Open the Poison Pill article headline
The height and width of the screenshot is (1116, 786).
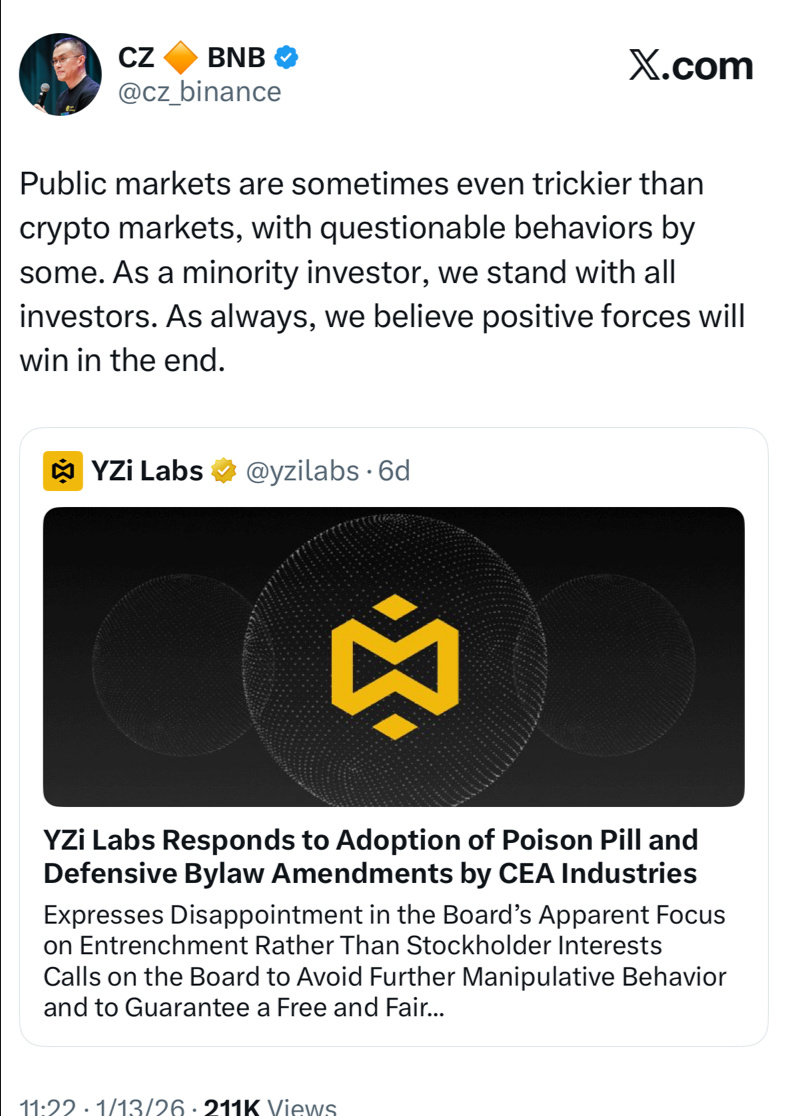[x=370, y=856]
